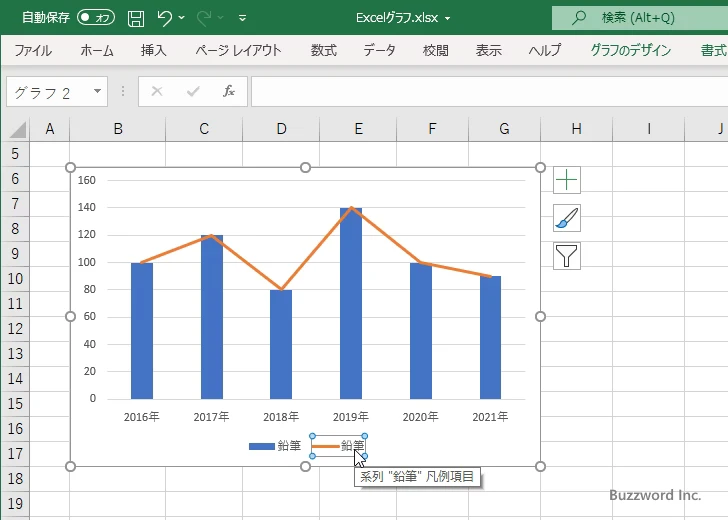The image size is (728, 520).
Task: Open the ファイル tab
Action: click(33, 50)
